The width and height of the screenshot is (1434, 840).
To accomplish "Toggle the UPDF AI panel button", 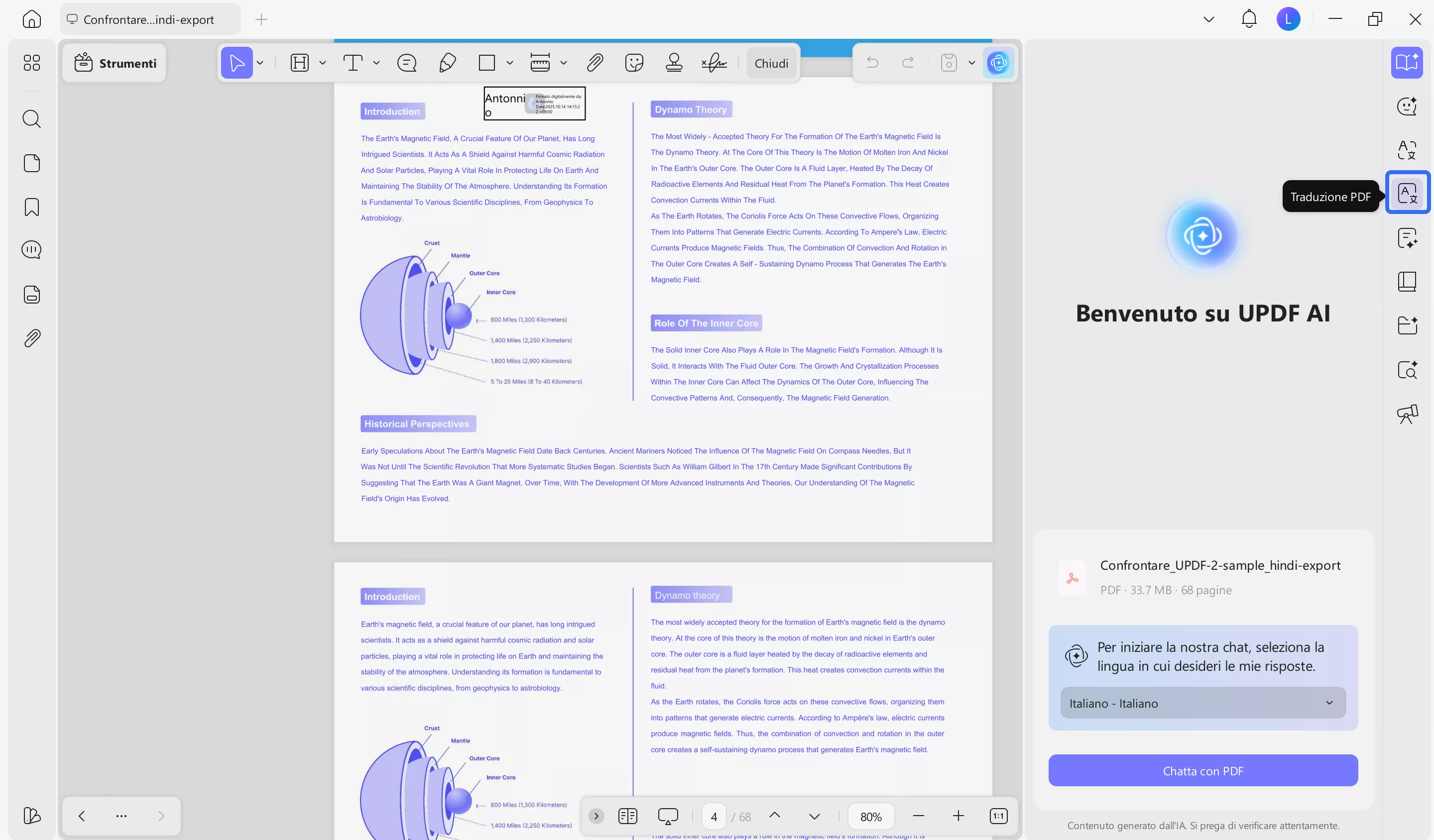I will point(998,63).
